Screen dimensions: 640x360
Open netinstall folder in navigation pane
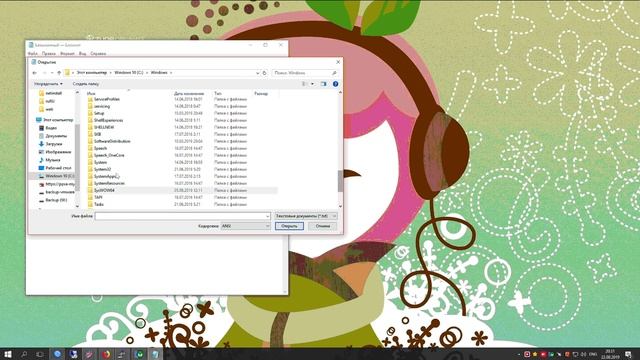pos(53,93)
